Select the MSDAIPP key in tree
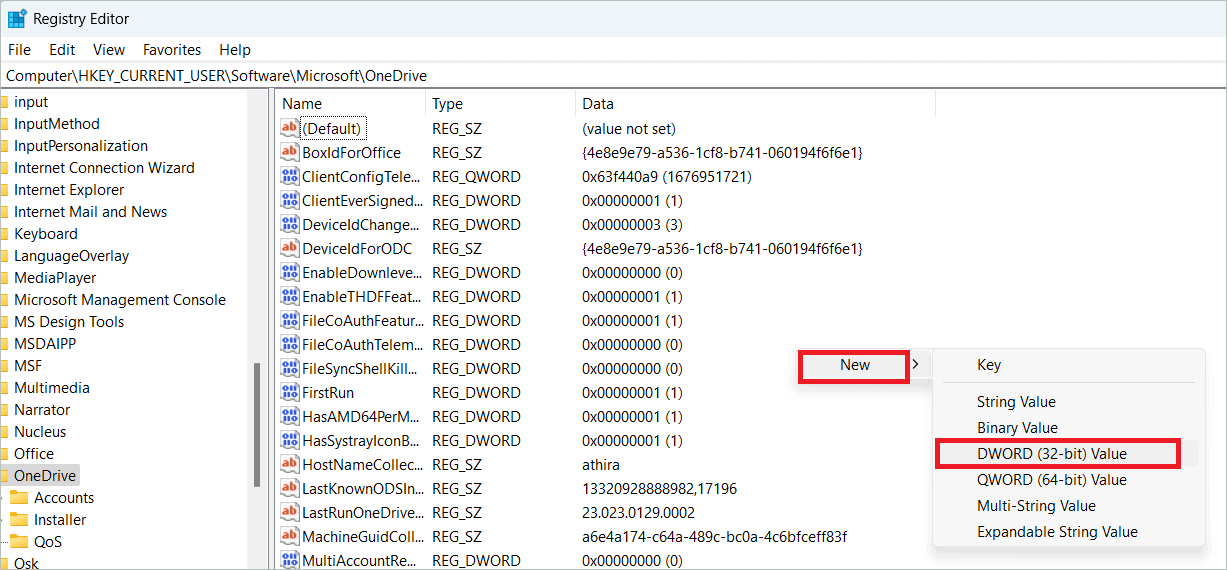Screen dimensions: 1227x570 (x=45, y=343)
